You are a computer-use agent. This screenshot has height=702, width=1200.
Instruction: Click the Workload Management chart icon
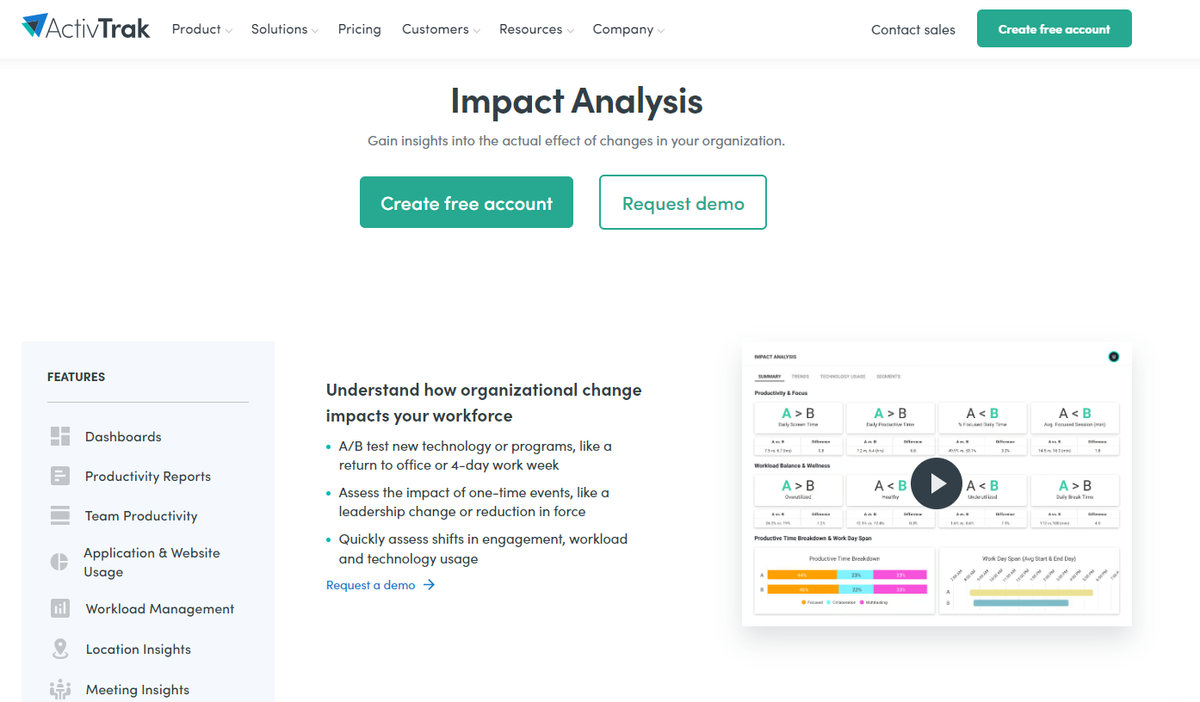pyautogui.click(x=60, y=608)
